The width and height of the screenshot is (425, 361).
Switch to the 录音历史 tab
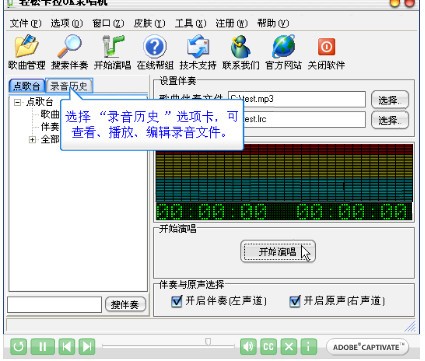[69, 86]
